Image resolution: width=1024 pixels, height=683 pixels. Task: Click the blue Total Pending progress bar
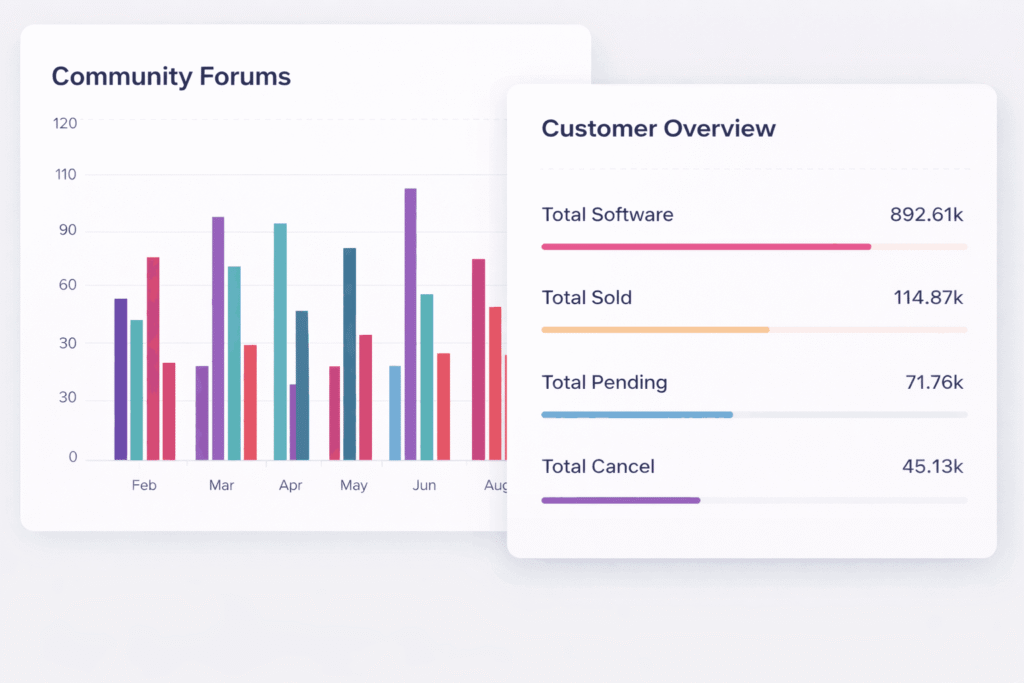(x=637, y=414)
